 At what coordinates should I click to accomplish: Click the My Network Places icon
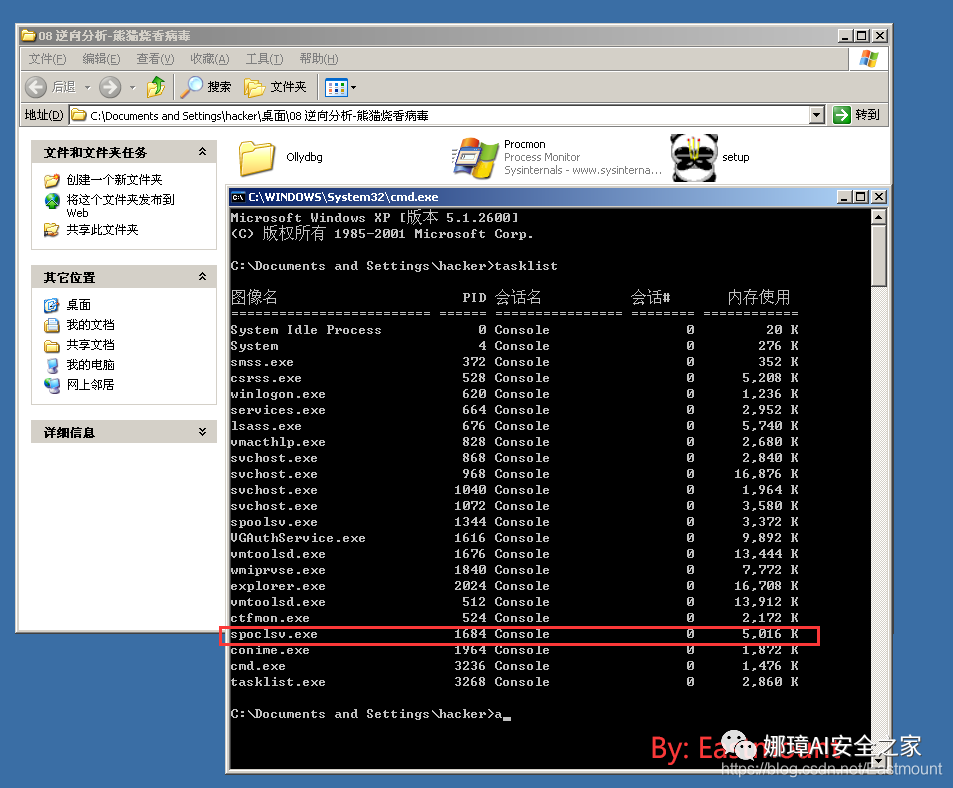point(52,385)
